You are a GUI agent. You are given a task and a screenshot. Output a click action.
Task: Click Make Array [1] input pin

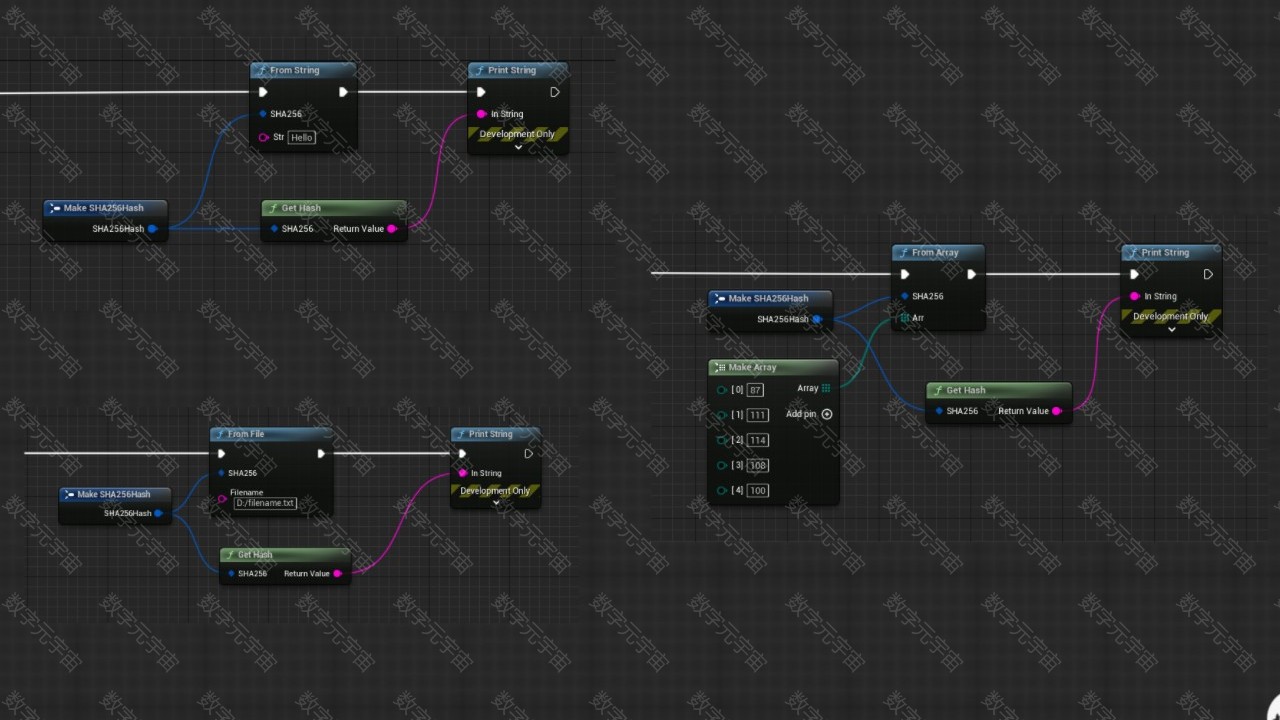722,415
